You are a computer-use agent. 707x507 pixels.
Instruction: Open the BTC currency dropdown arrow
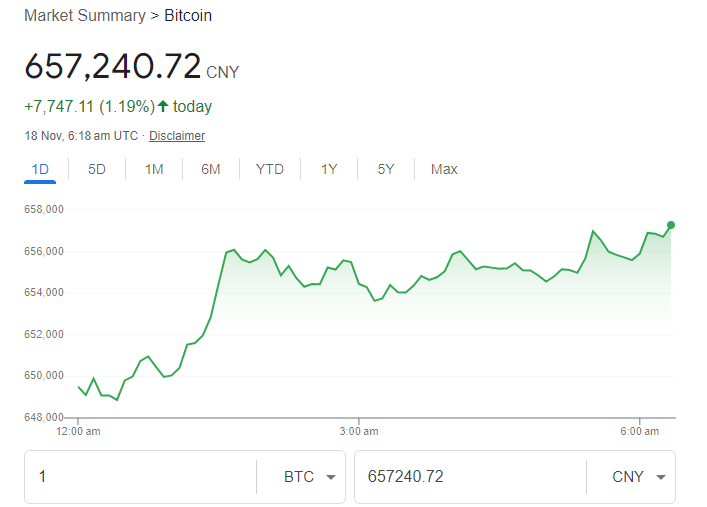click(331, 477)
